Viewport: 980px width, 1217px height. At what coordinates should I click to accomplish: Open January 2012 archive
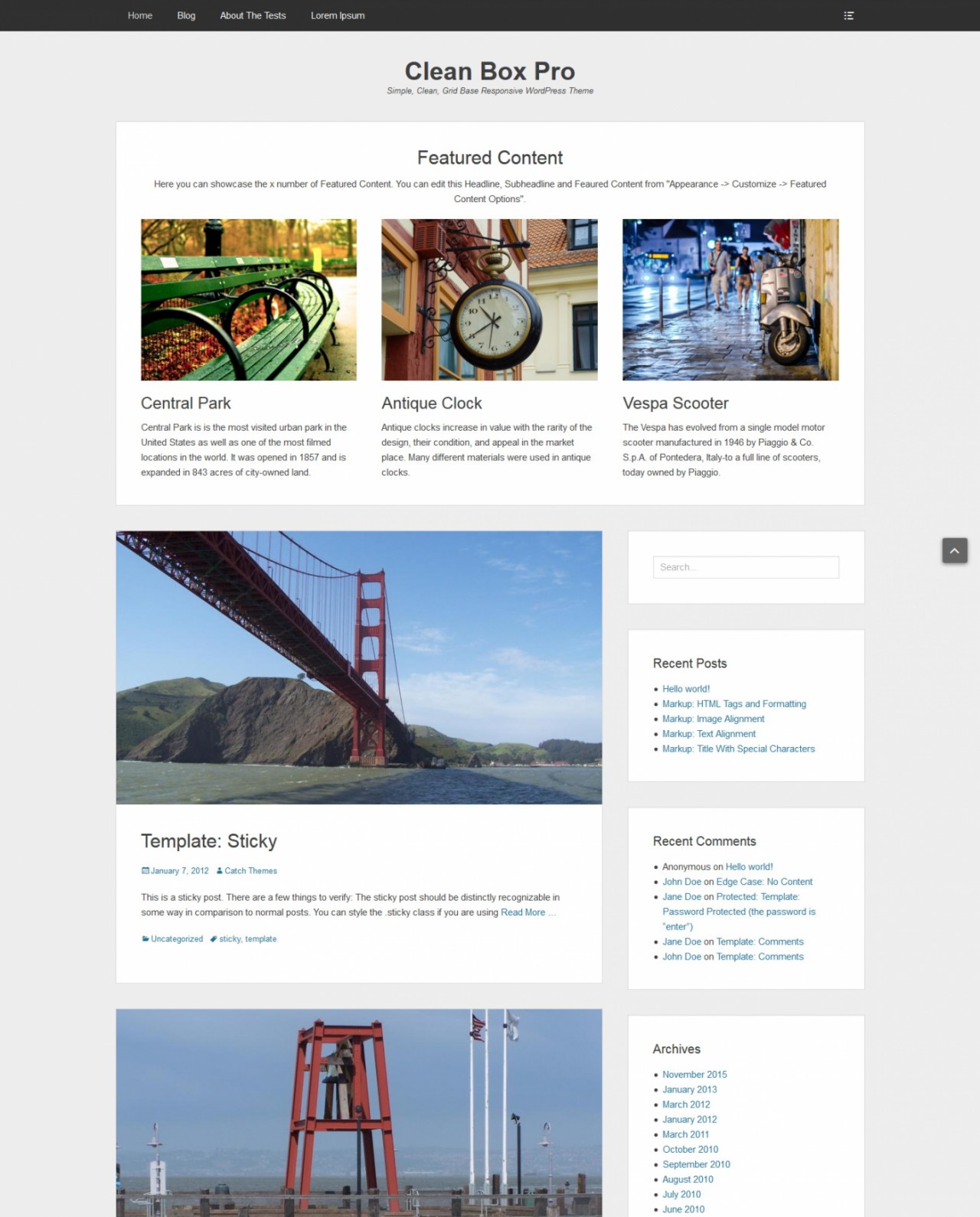690,1119
